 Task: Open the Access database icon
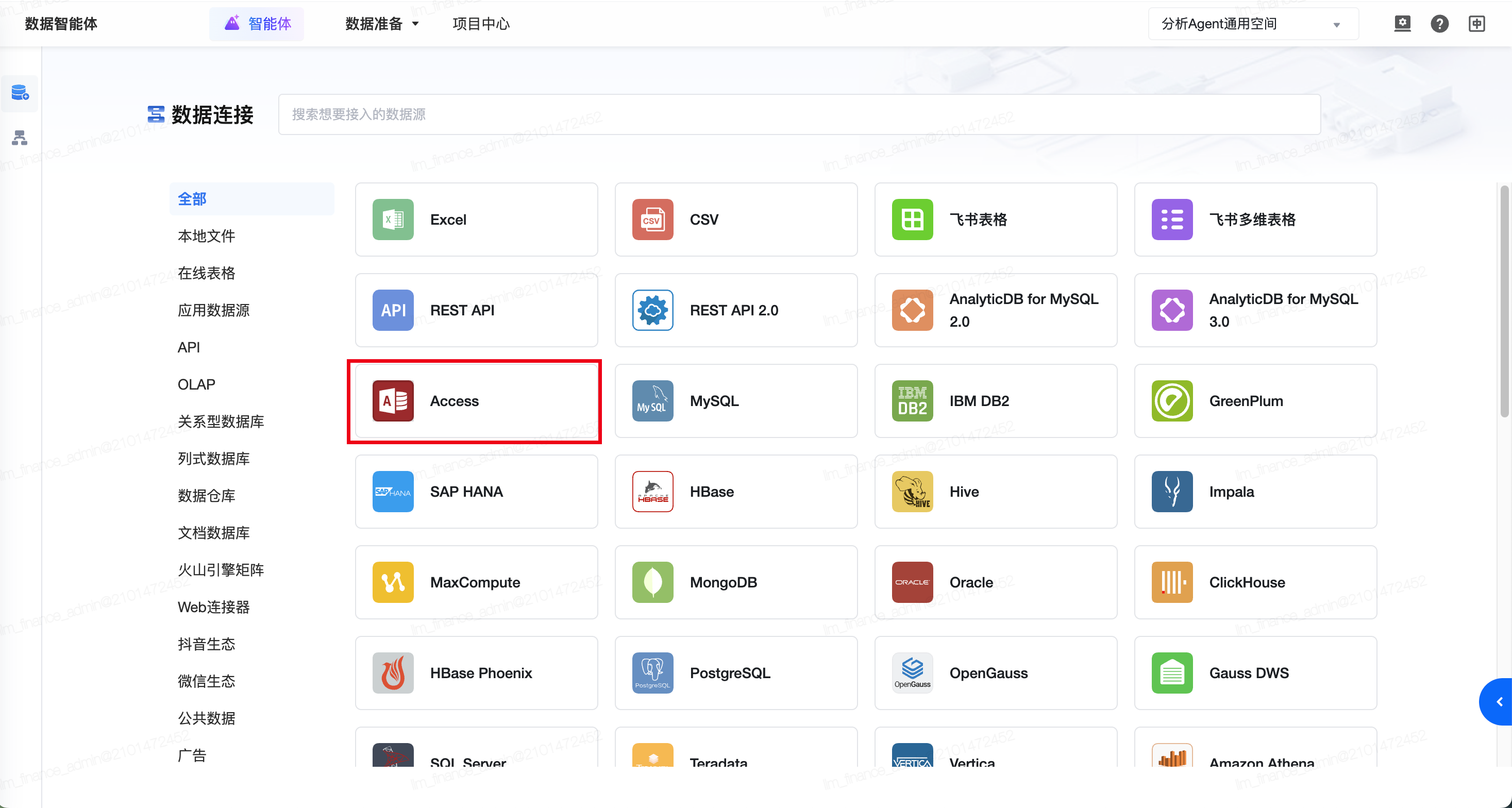[x=393, y=401]
